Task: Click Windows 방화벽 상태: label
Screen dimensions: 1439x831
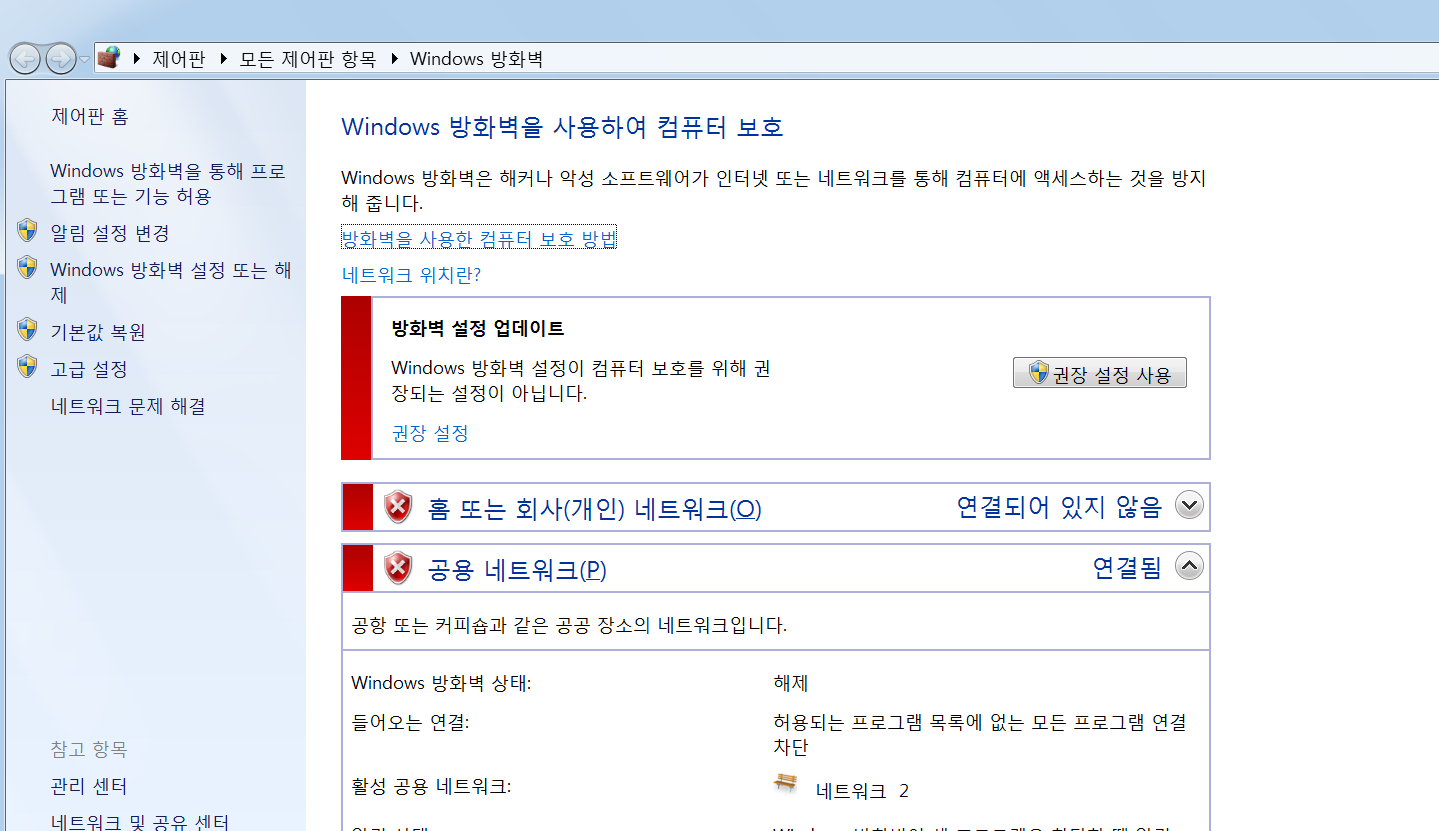Action: click(441, 683)
